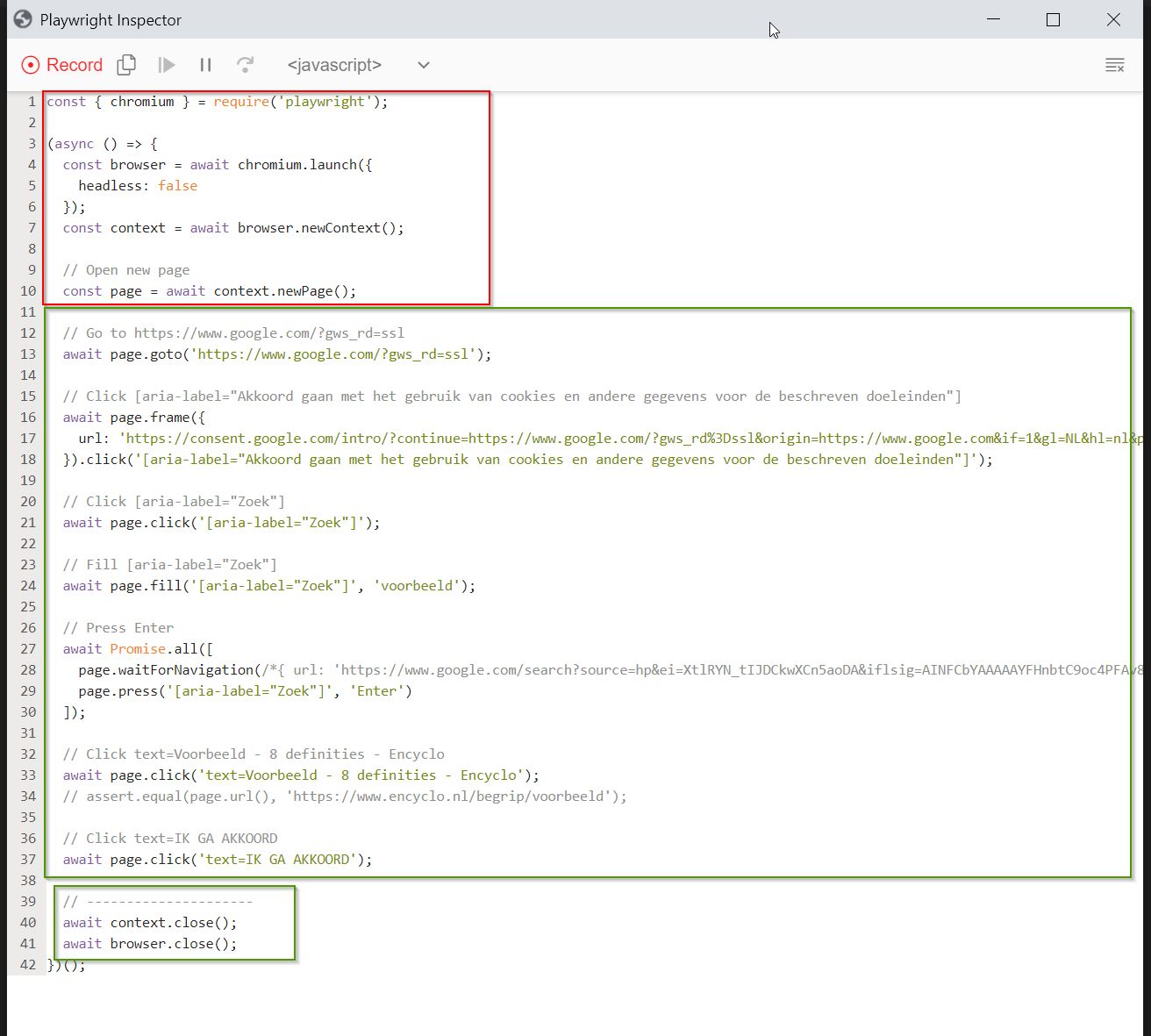This screenshot has width=1151, height=1036.
Task: Click the closing '})();' line
Action: (x=67, y=965)
